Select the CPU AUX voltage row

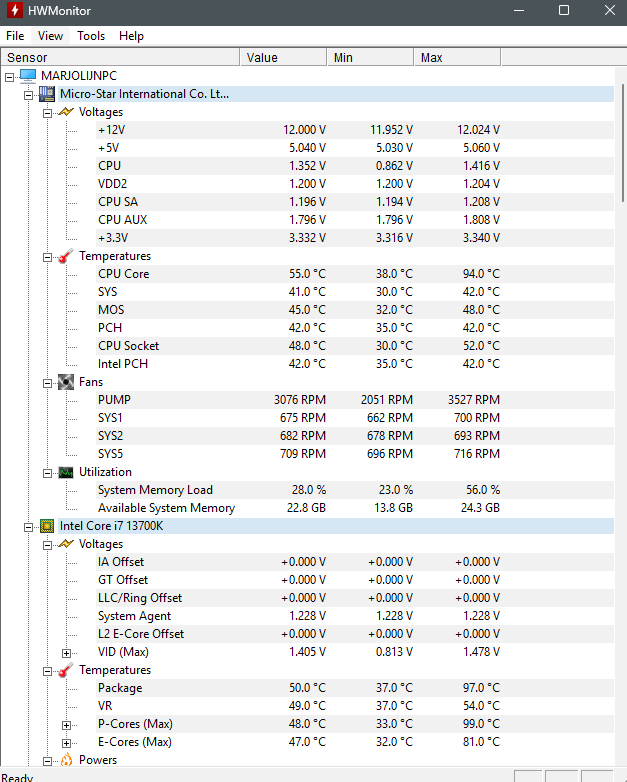click(x=355, y=219)
